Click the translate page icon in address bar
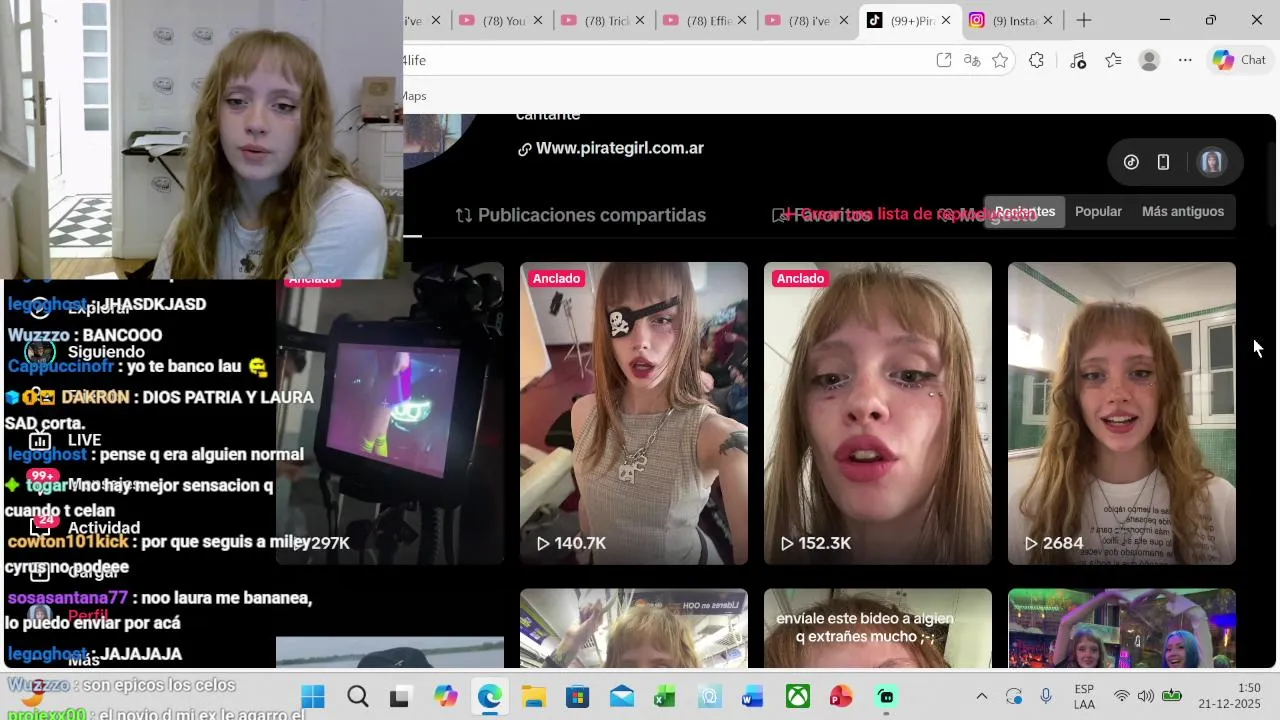This screenshot has height=720, width=1280. pyautogui.click(x=971, y=60)
